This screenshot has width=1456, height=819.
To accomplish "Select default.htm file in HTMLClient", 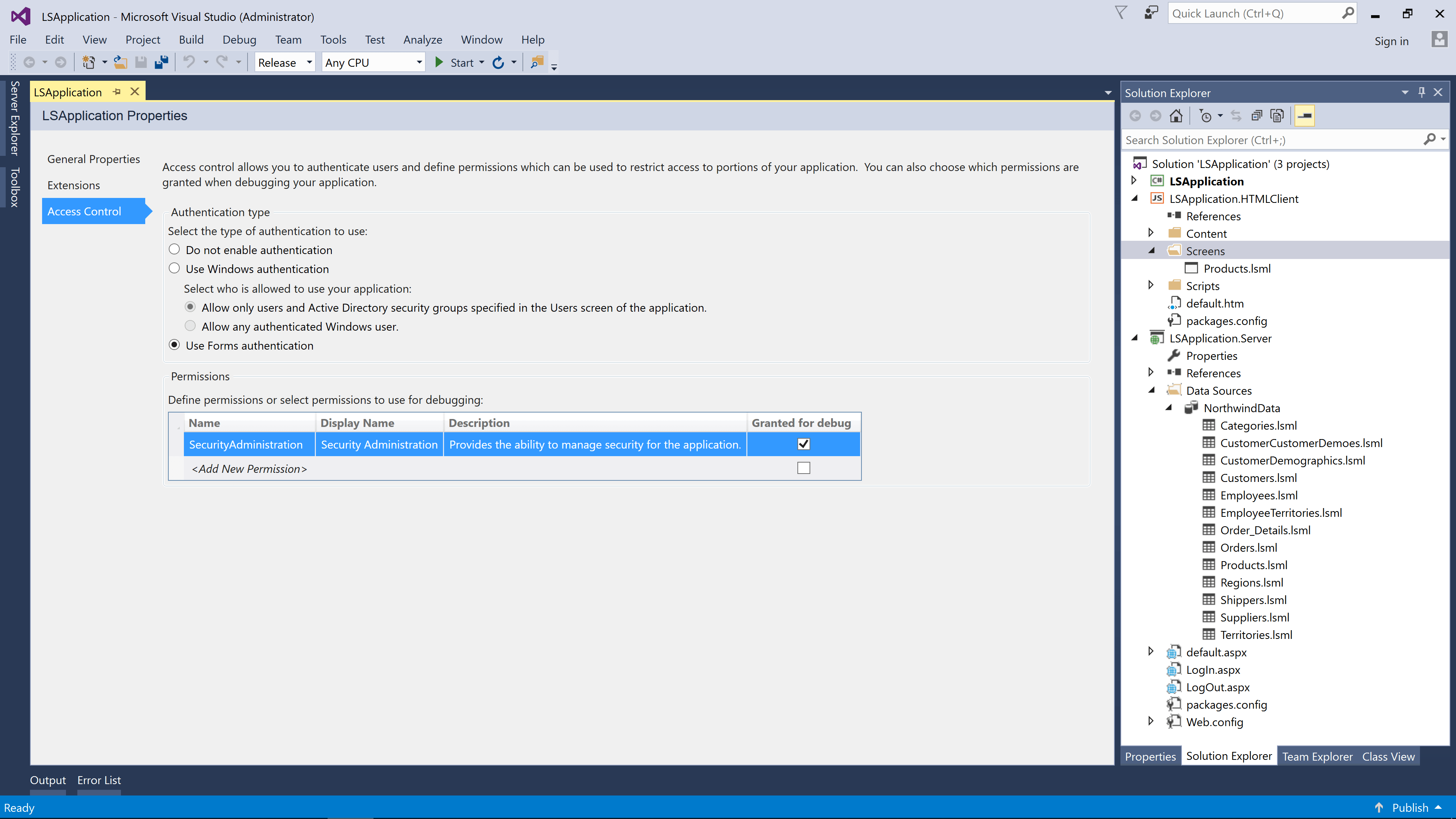I will (x=1214, y=303).
